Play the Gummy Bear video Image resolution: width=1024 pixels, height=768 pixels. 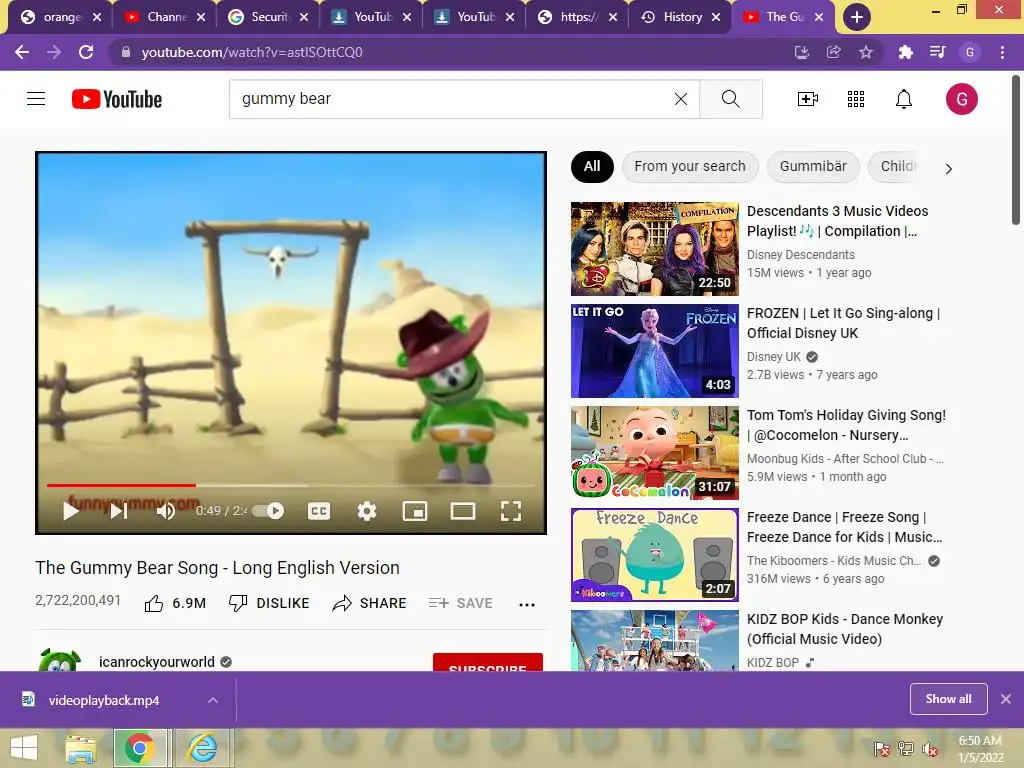[71, 511]
